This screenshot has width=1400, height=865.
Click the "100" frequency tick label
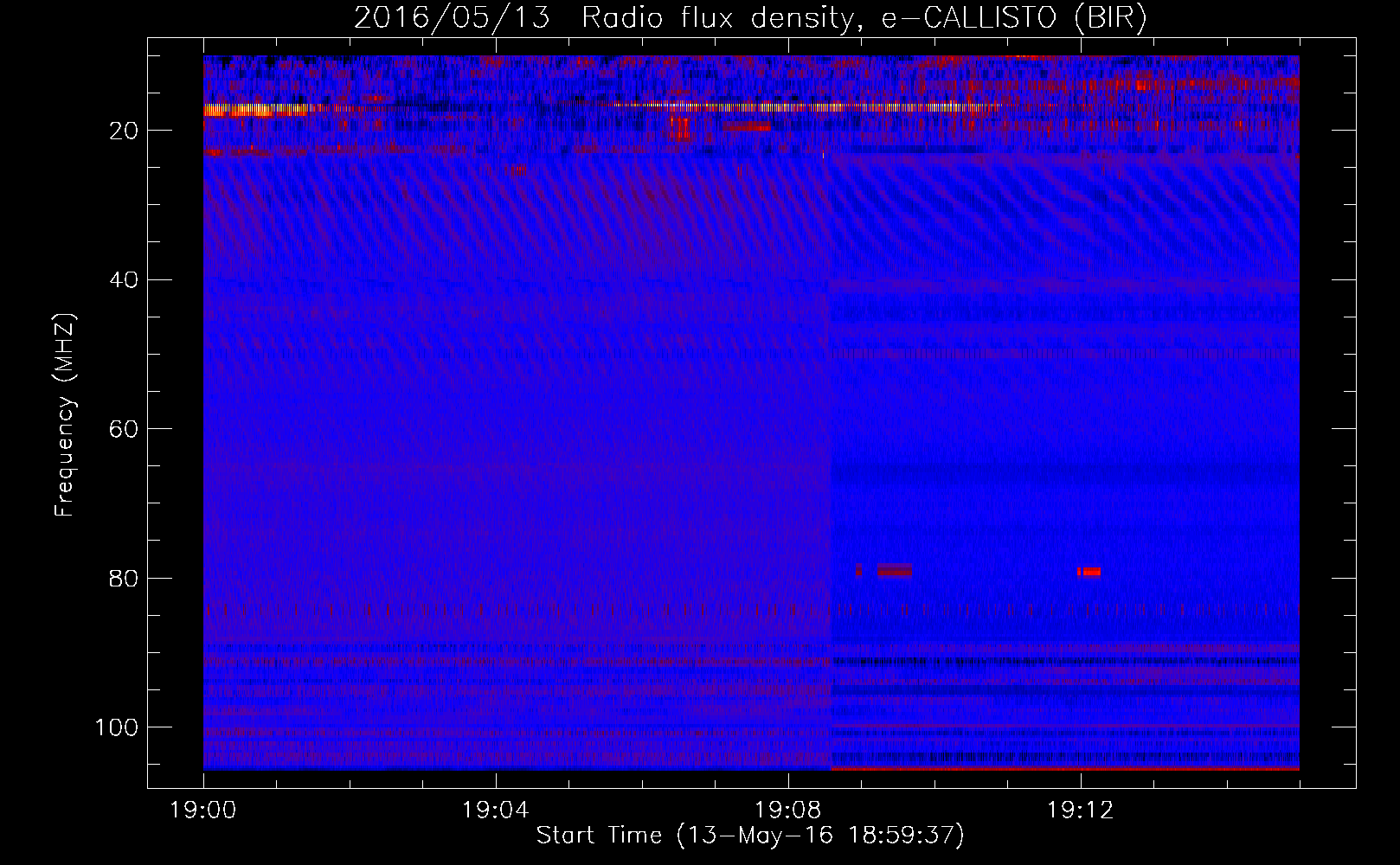click(x=117, y=727)
